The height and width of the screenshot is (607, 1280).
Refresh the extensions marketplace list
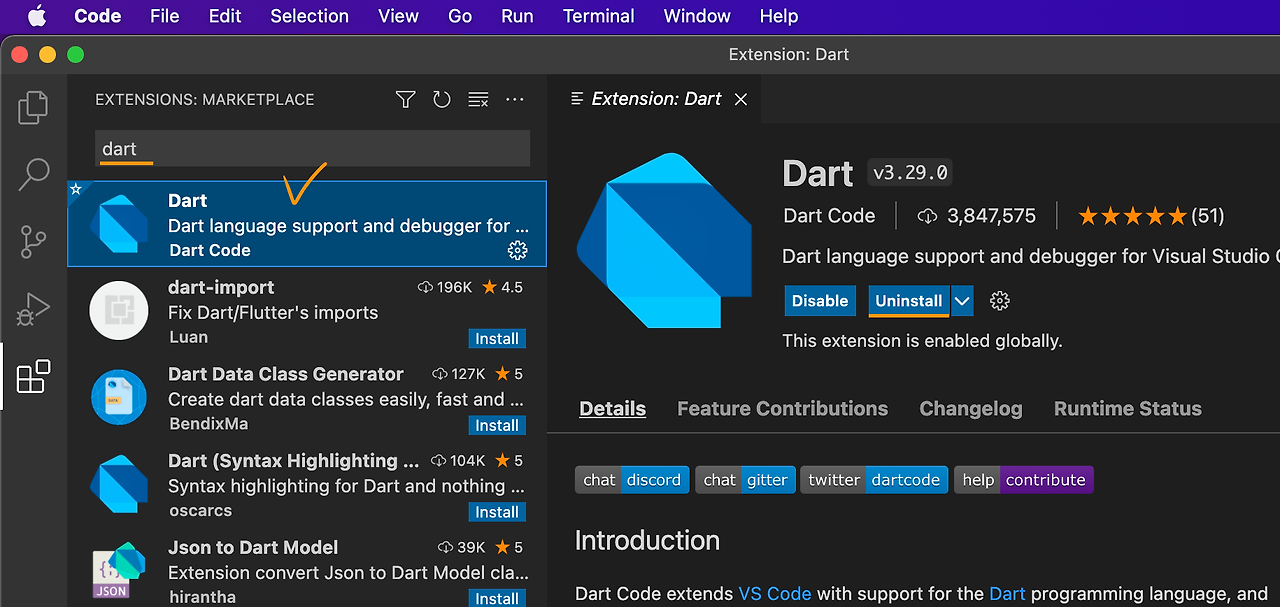pos(442,99)
